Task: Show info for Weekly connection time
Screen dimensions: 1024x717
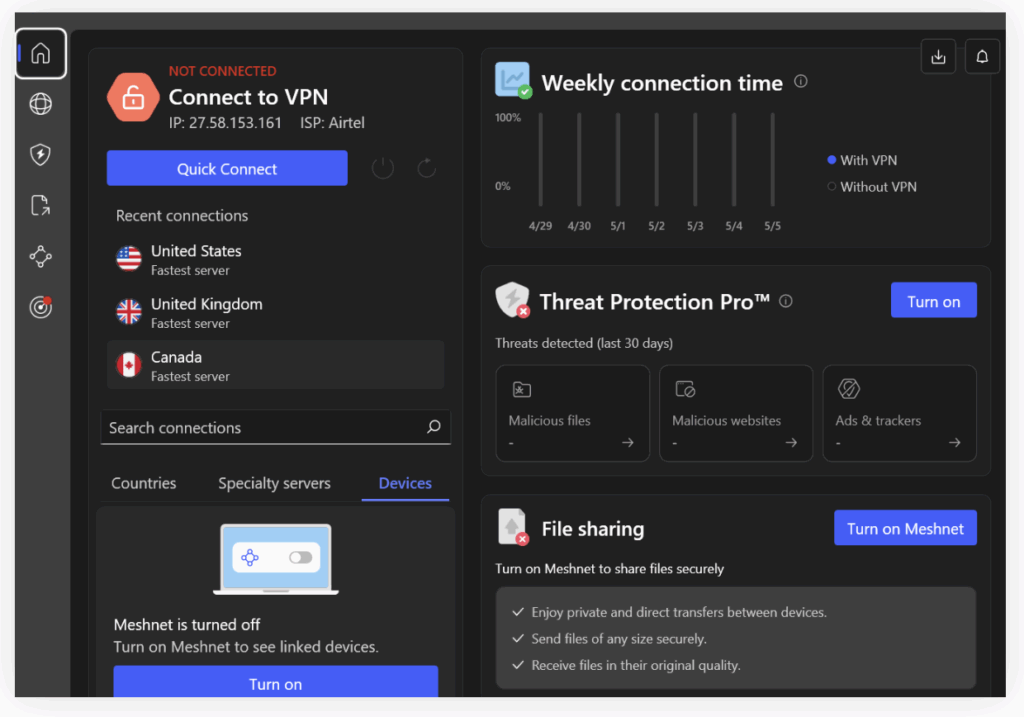Action: pyautogui.click(x=801, y=82)
